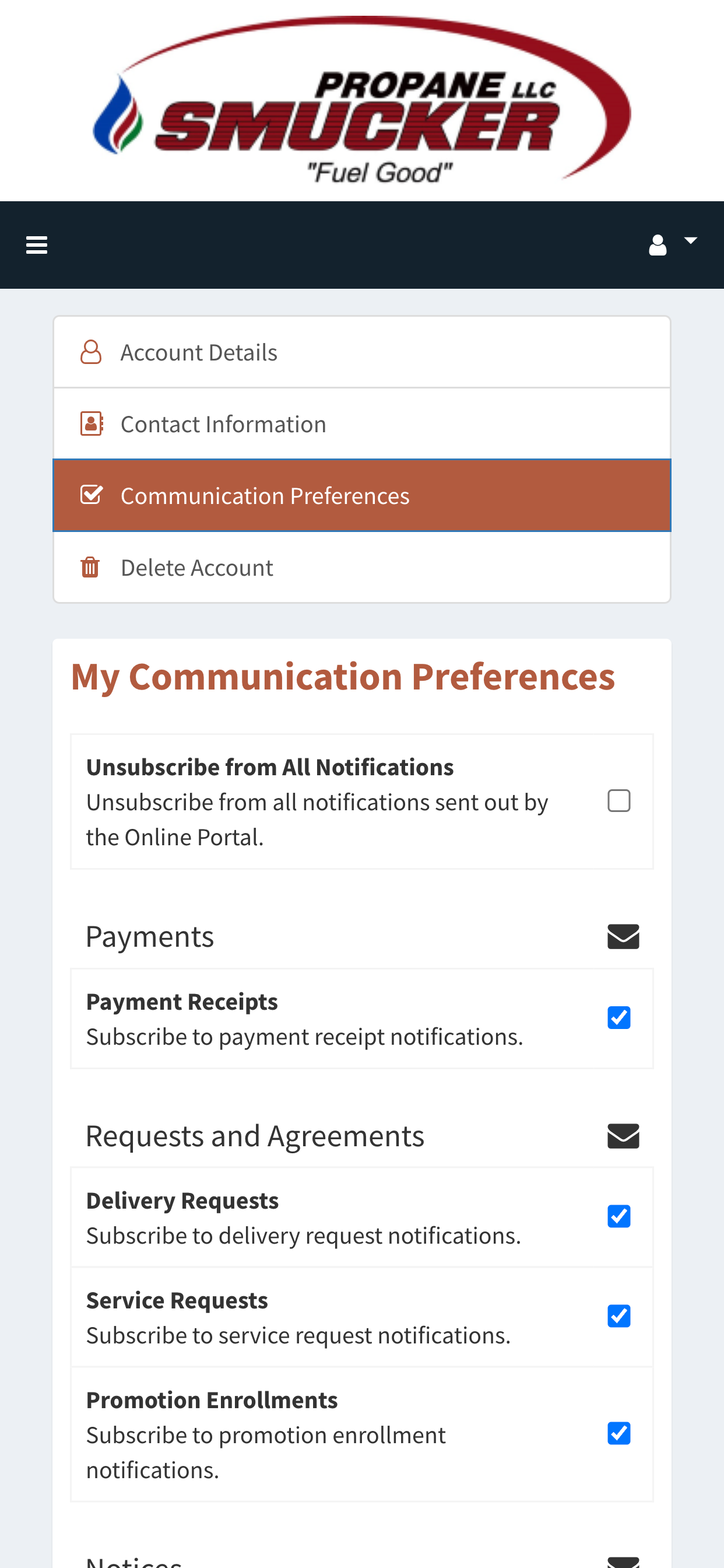
Task: Open the Account Details menu item
Action: (x=362, y=352)
